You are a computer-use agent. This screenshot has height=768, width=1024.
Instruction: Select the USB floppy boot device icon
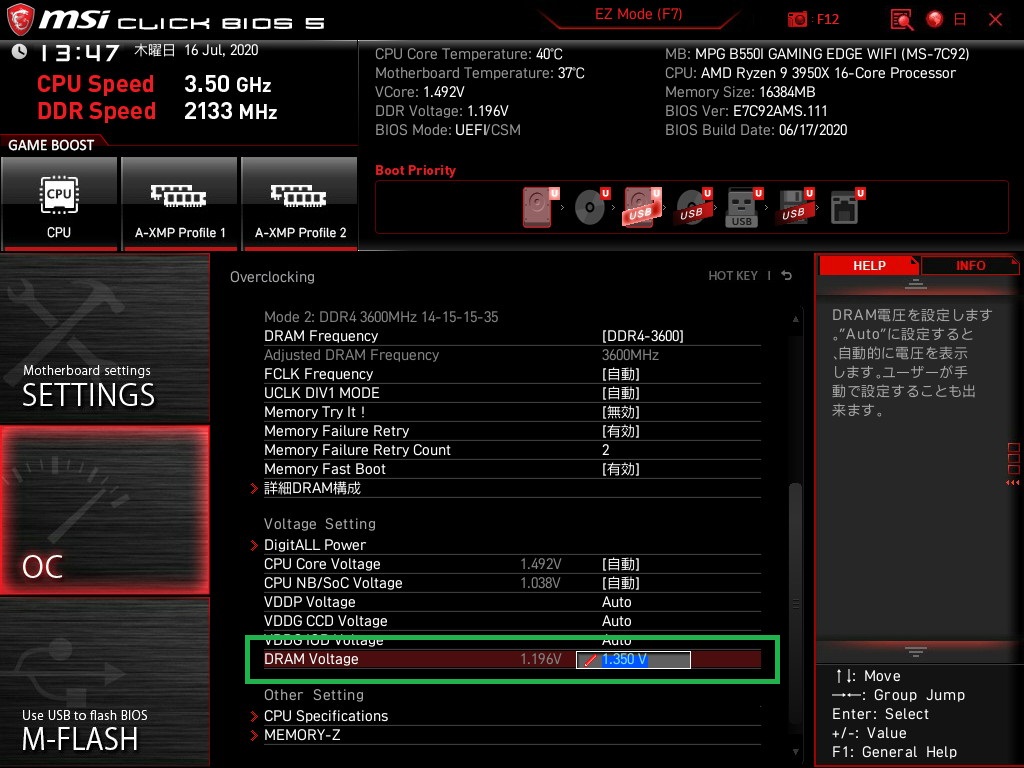pos(794,207)
